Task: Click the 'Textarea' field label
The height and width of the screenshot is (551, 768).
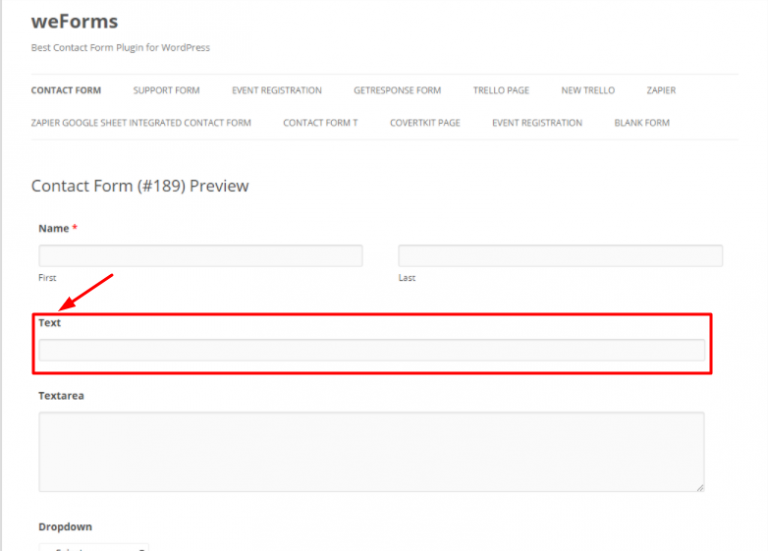Action: point(61,396)
